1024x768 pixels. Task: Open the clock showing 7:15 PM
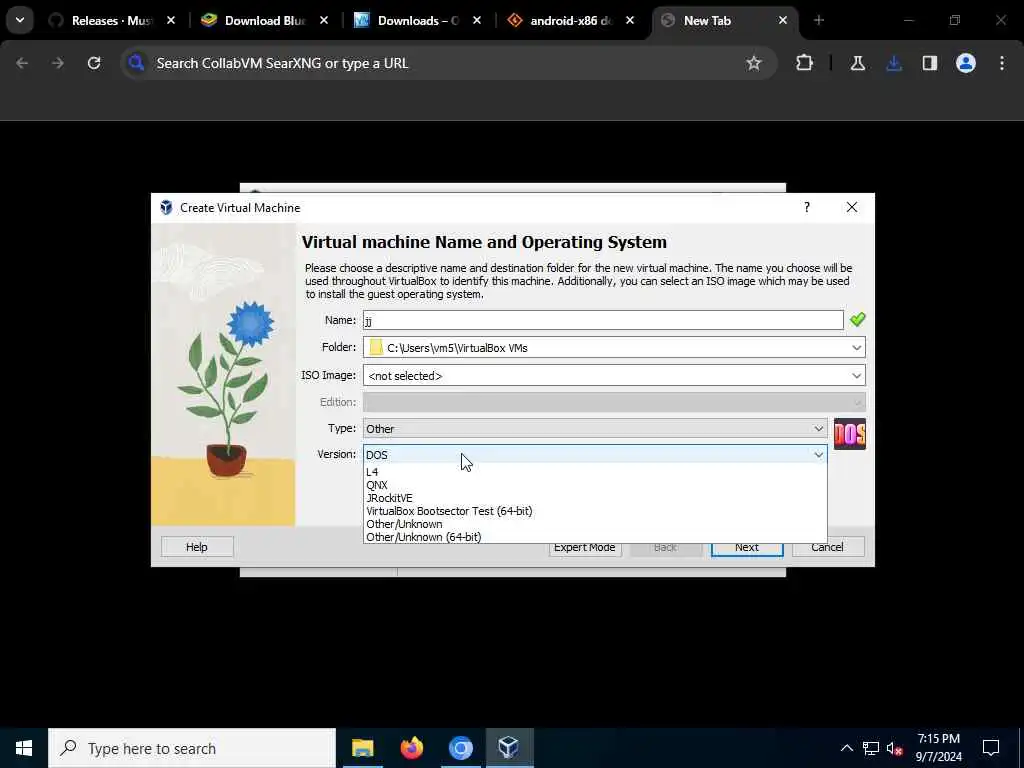pos(938,748)
